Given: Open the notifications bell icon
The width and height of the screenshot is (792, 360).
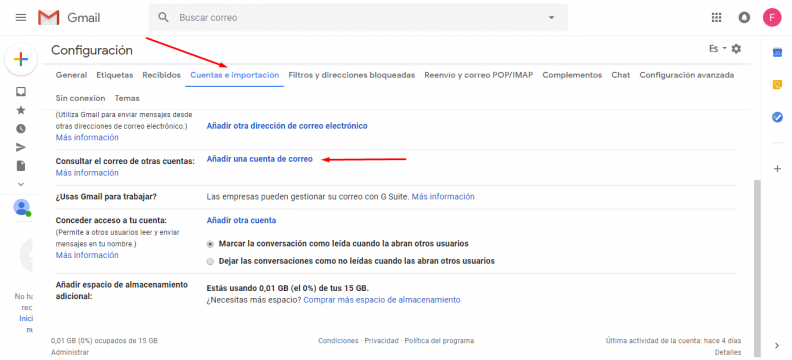Looking at the screenshot, I should (744, 18).
